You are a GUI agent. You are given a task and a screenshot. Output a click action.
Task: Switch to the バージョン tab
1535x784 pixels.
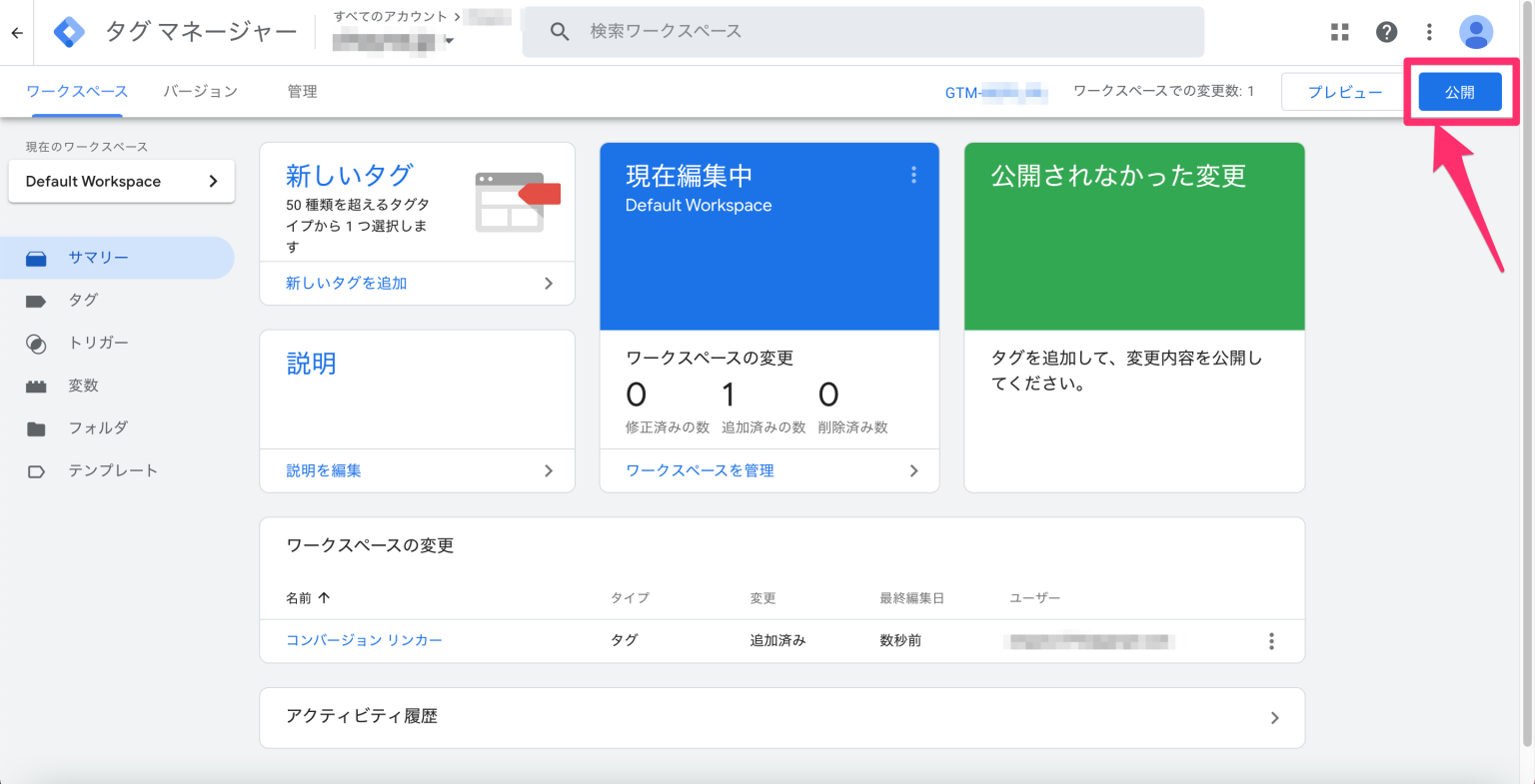coord(200,91)
